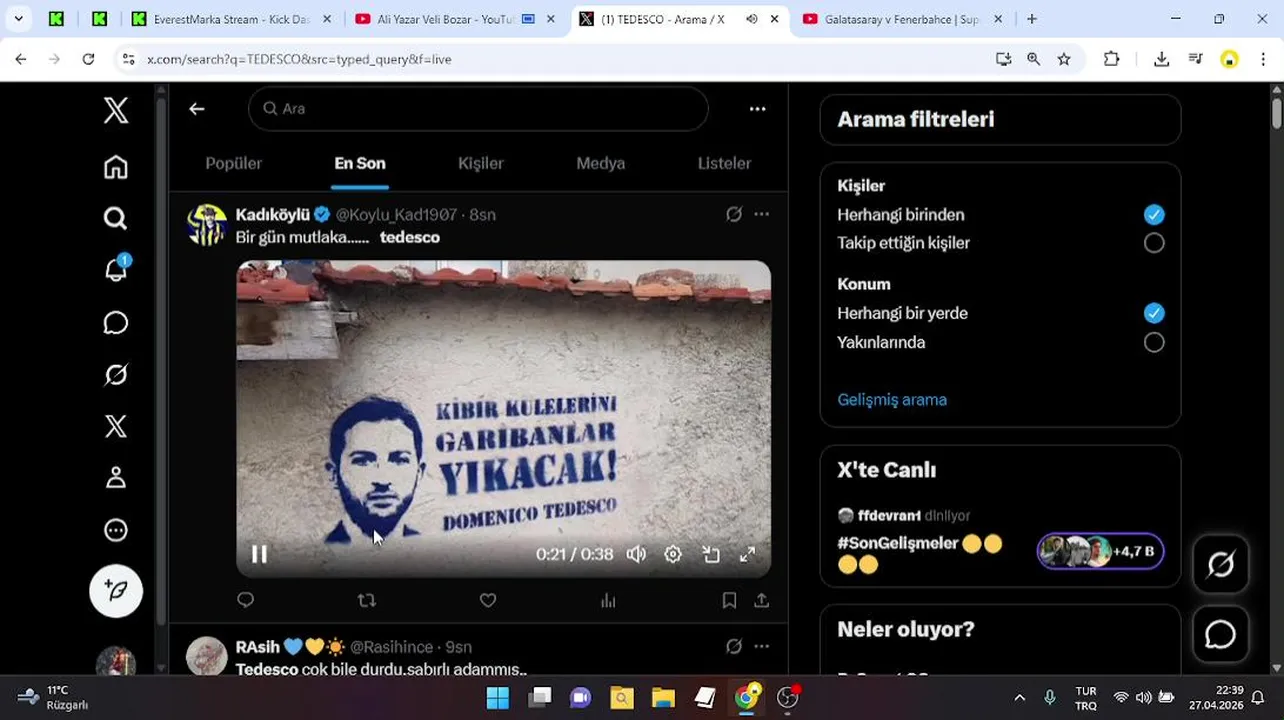Reply to Kadıköylü's post
Screen dimensions: 1284x720
pos(246,600)
